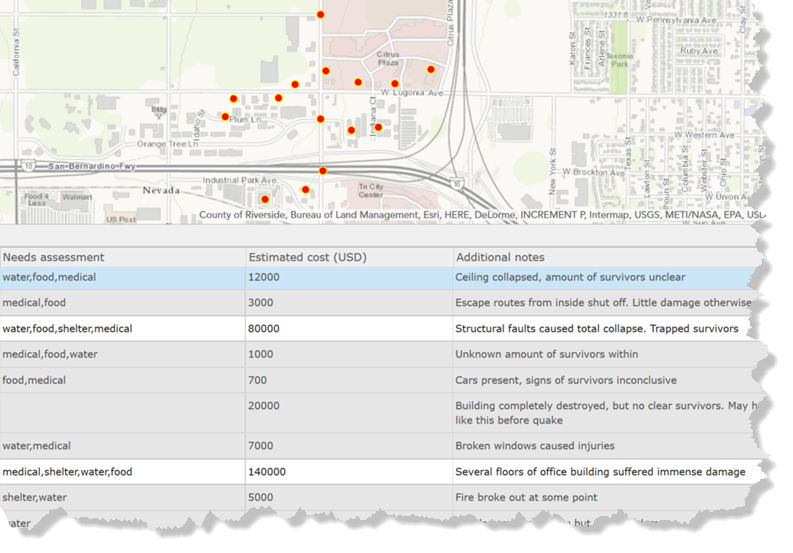Click the Additional notes column header

[499, 257]
